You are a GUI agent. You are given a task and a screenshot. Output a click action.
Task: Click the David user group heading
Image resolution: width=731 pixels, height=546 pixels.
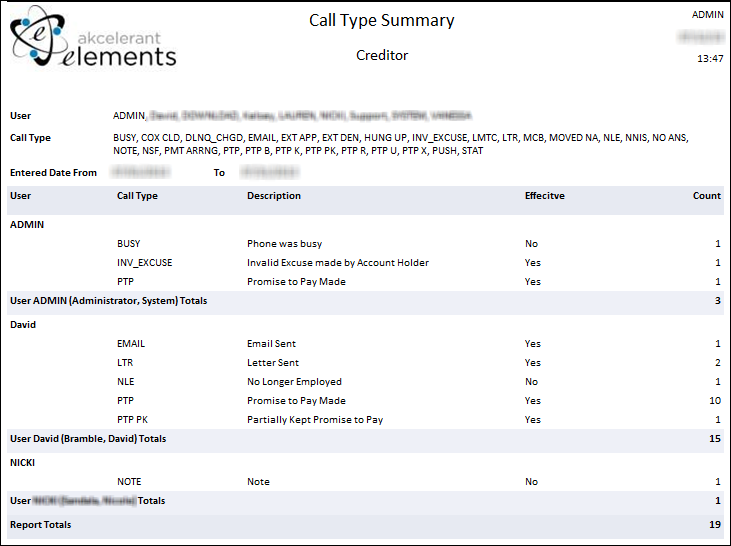click(x=23, y=325)
